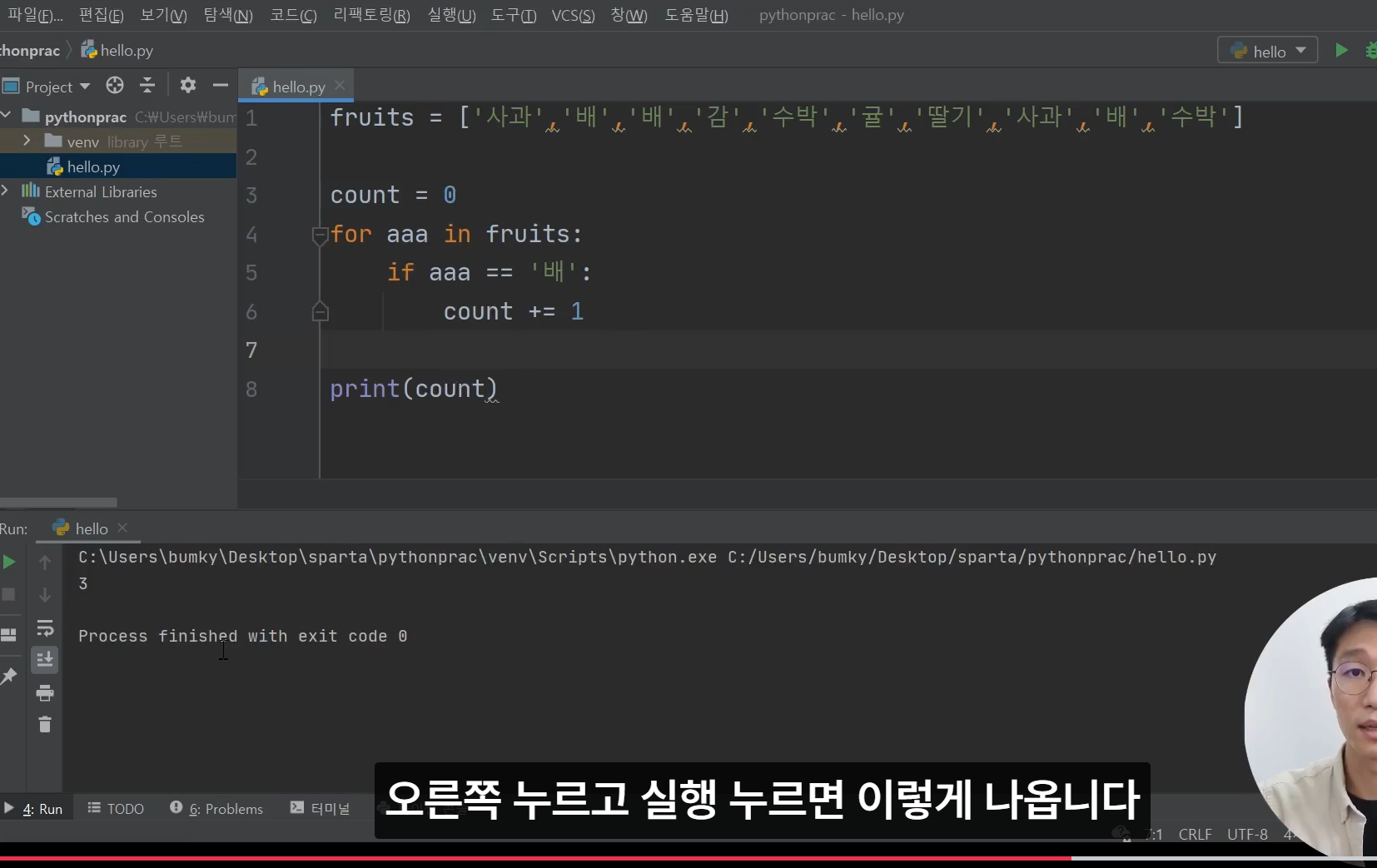Hide the Project panel with minus icon
The height and width of the screenshot is (868, 1377).
pos(221,85)
